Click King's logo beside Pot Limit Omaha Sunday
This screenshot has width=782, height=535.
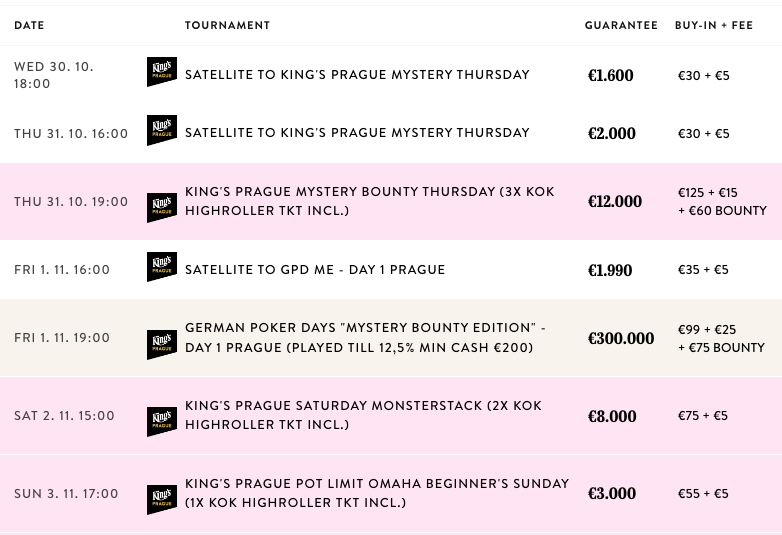pos(162,500)
